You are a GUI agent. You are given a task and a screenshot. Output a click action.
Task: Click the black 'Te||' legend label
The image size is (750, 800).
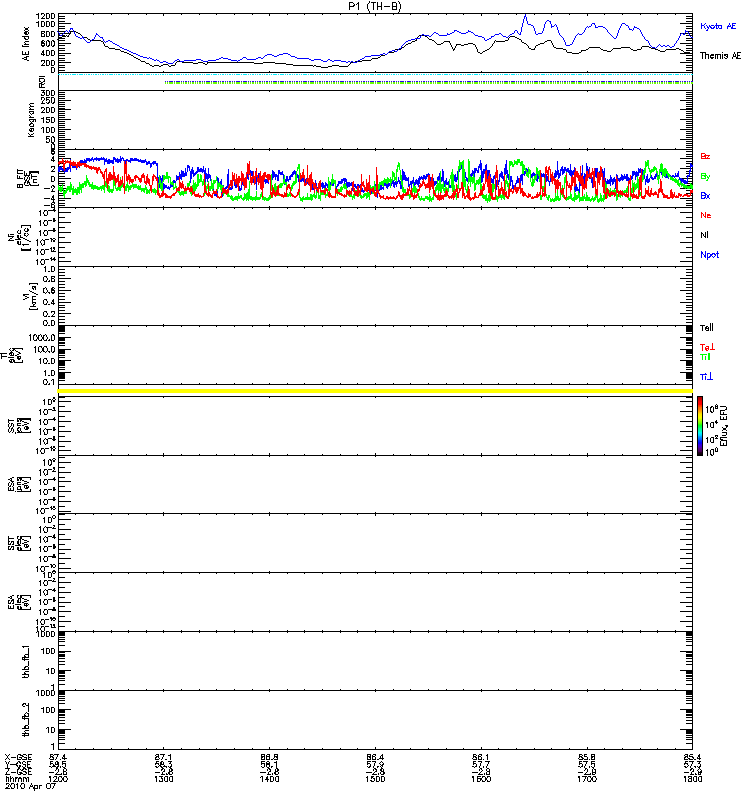[x=707, y=328]
